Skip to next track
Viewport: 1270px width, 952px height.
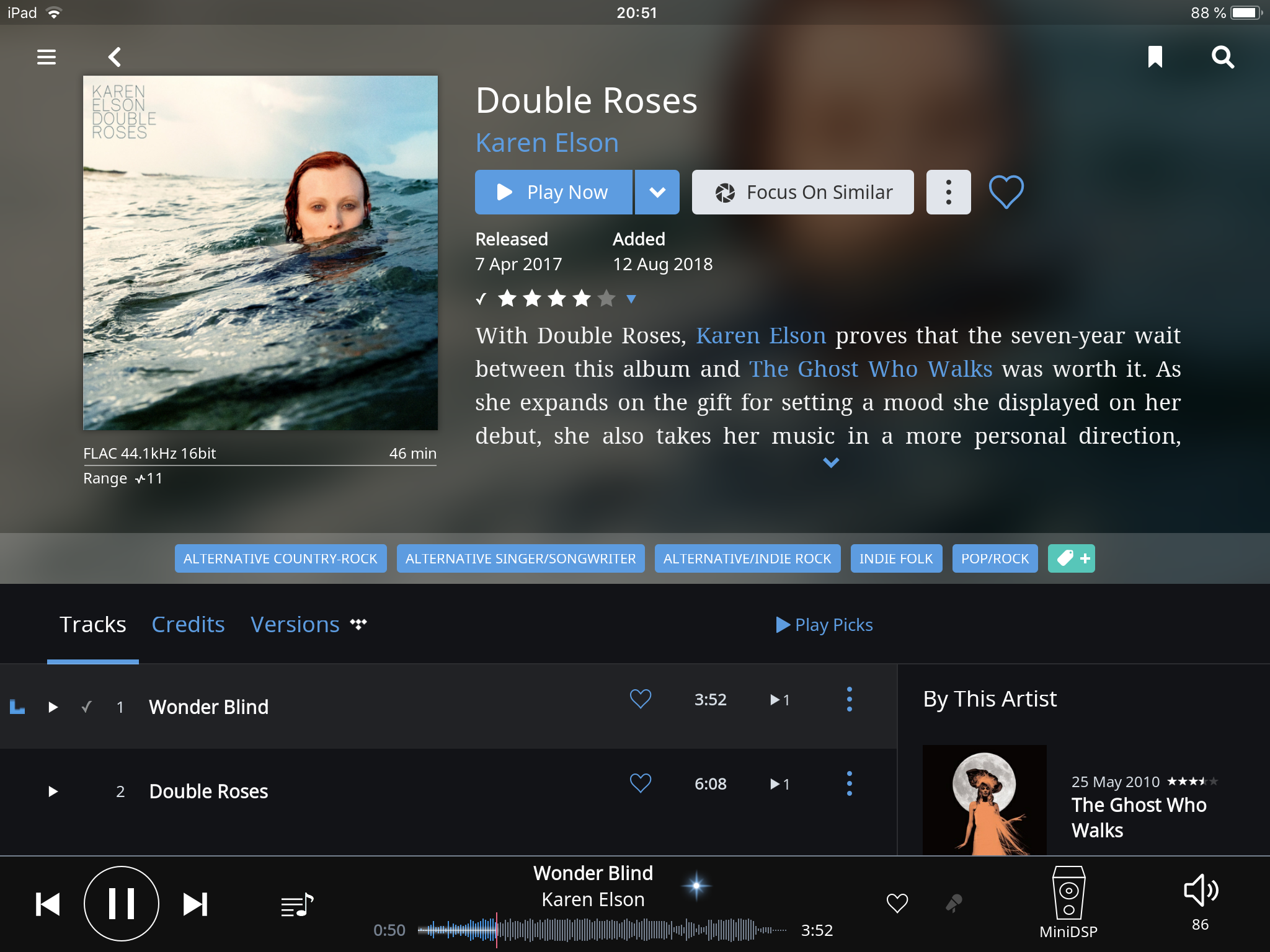click(x=195, y=904)
